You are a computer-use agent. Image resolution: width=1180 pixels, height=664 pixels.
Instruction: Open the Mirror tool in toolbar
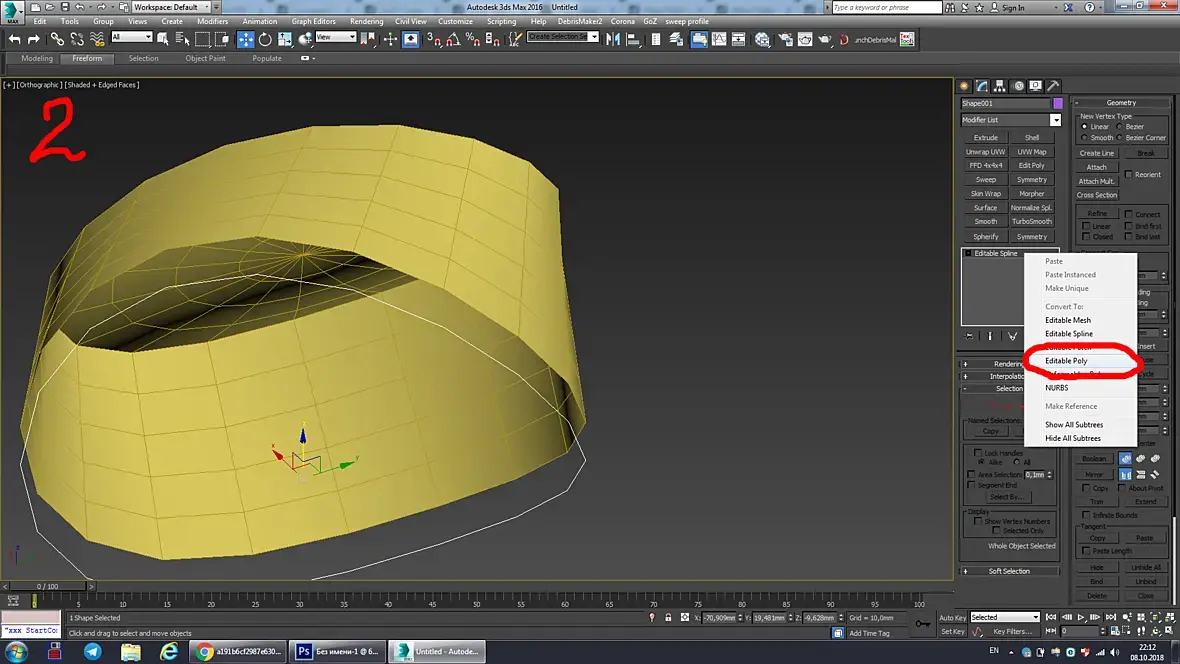point(611,39)
